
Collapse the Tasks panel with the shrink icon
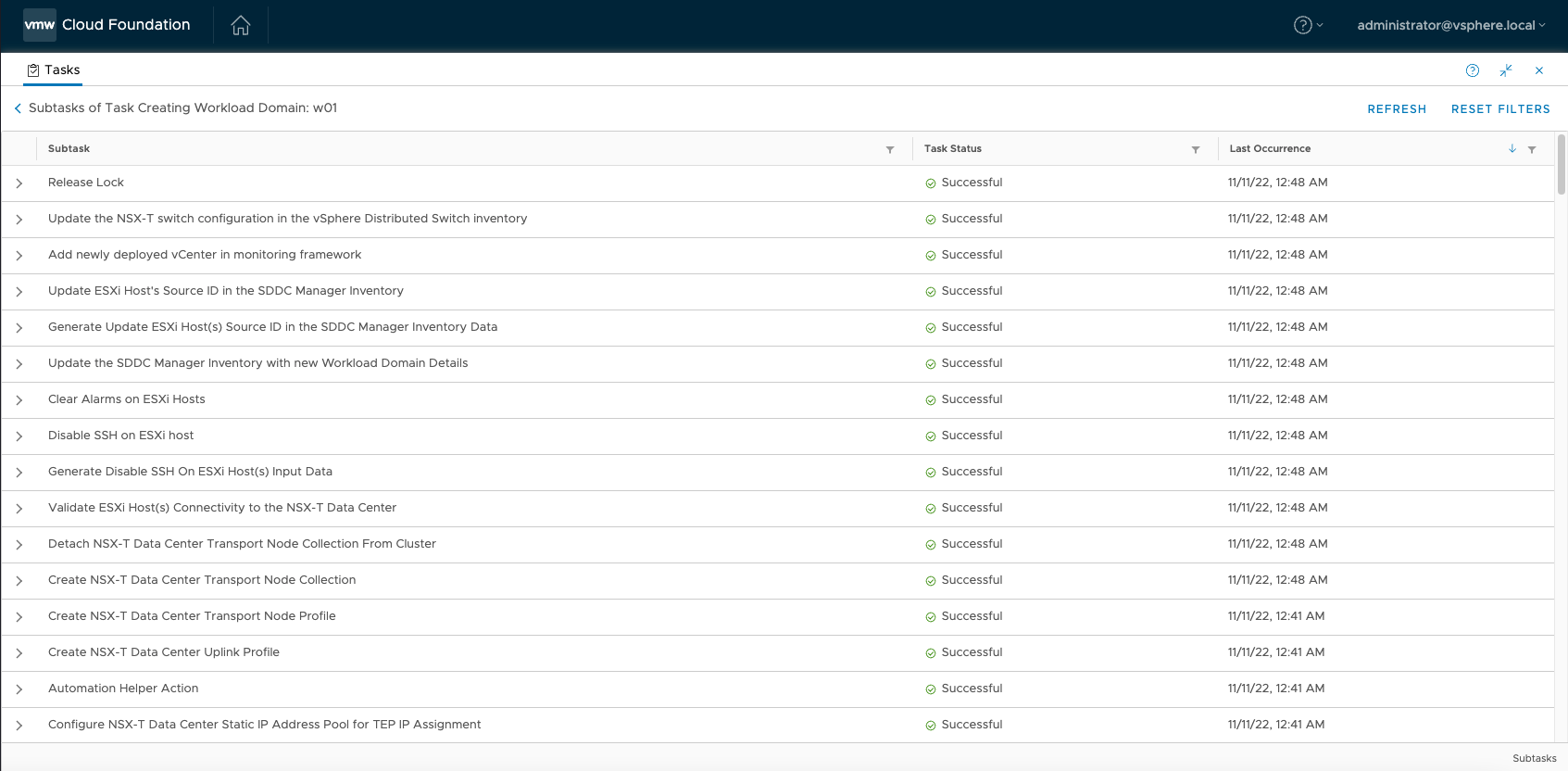point(1506,70)
